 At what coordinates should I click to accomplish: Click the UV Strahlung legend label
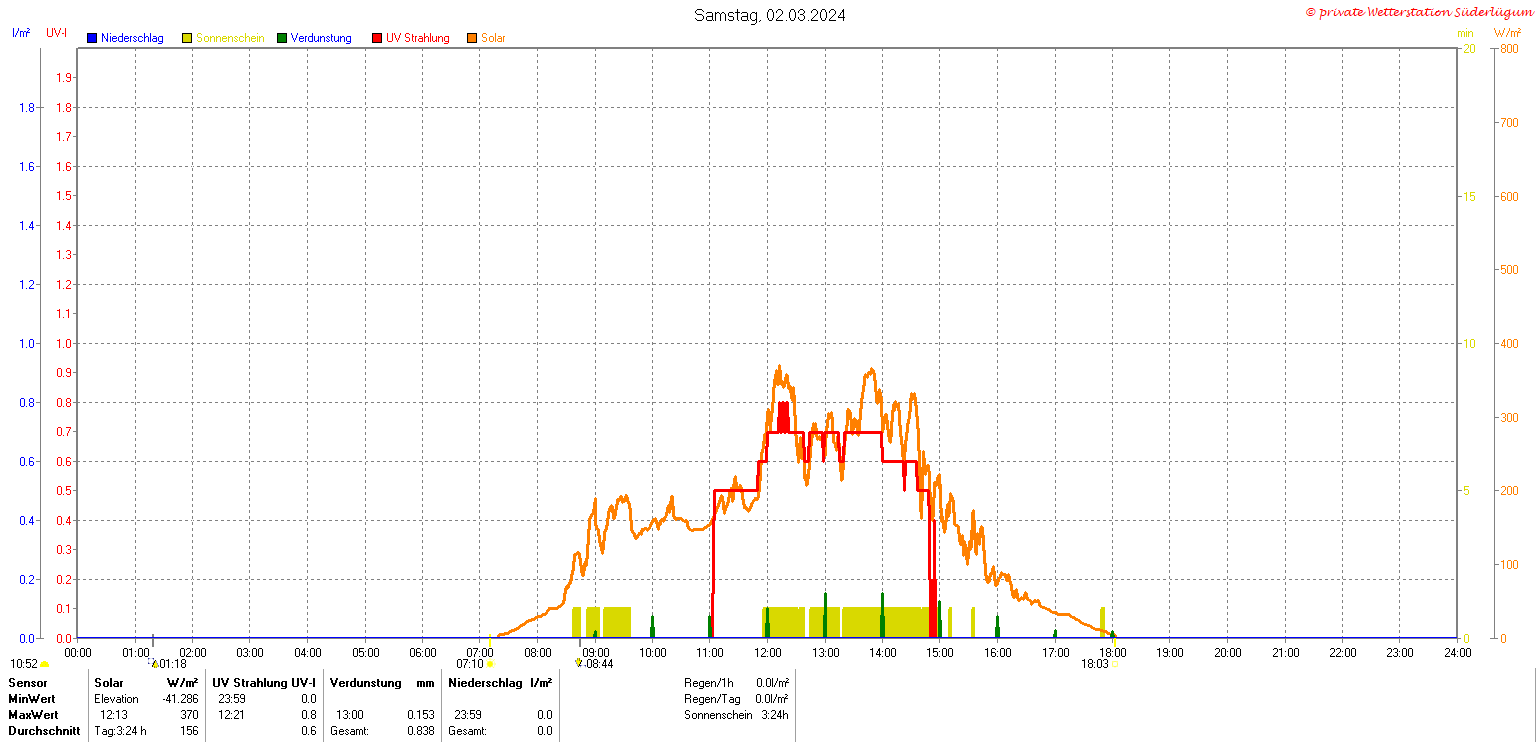point(418,38)
